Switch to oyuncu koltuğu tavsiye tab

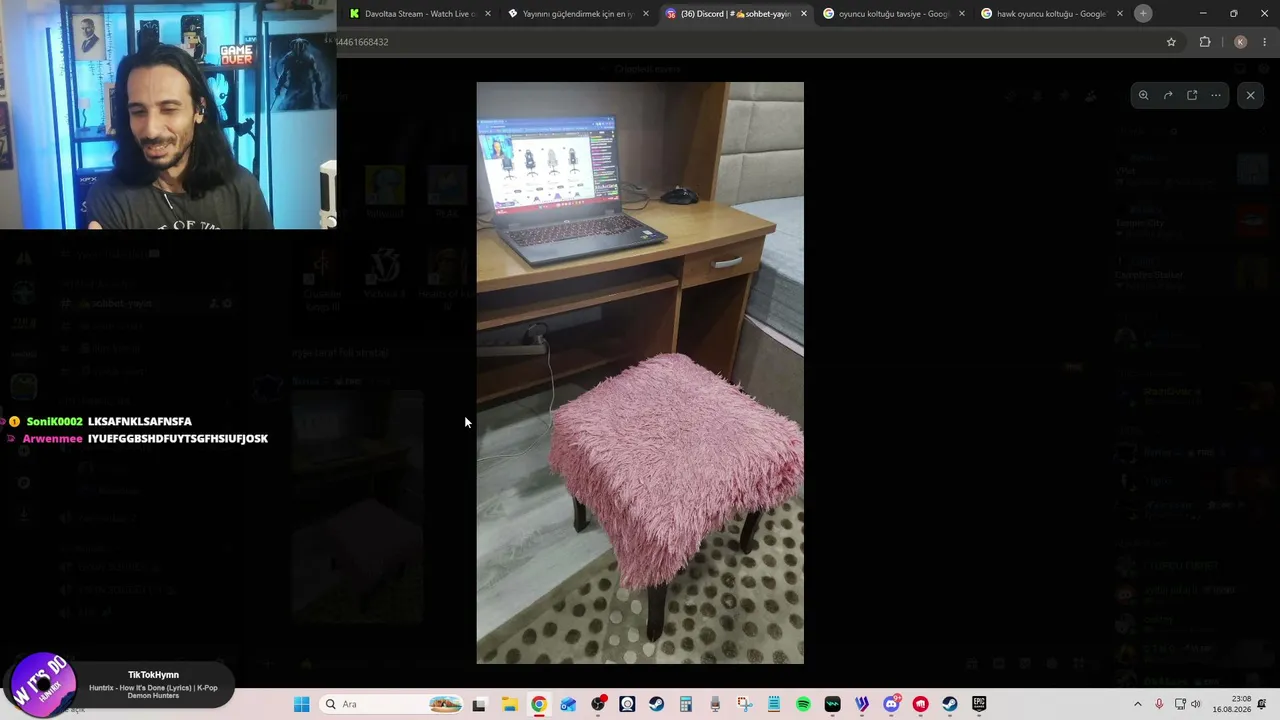[x=893, y=14]
